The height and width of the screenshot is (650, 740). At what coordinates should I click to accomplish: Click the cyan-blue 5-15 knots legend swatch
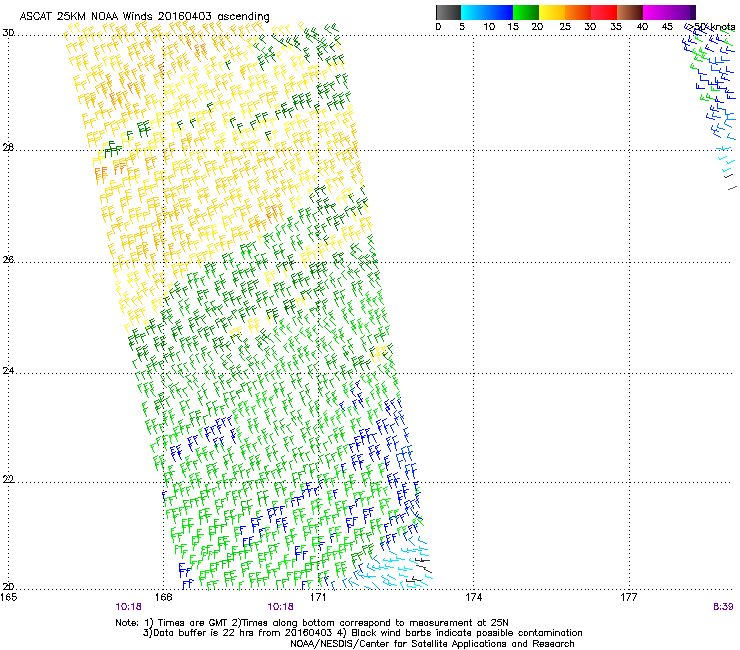[487, 12]
